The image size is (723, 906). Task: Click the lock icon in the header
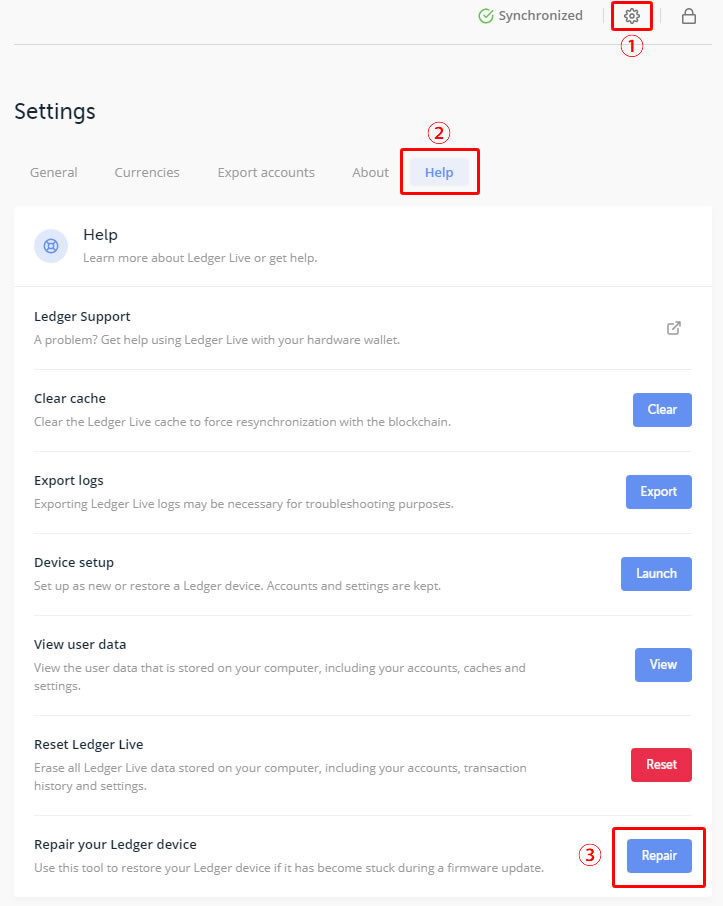688,16
